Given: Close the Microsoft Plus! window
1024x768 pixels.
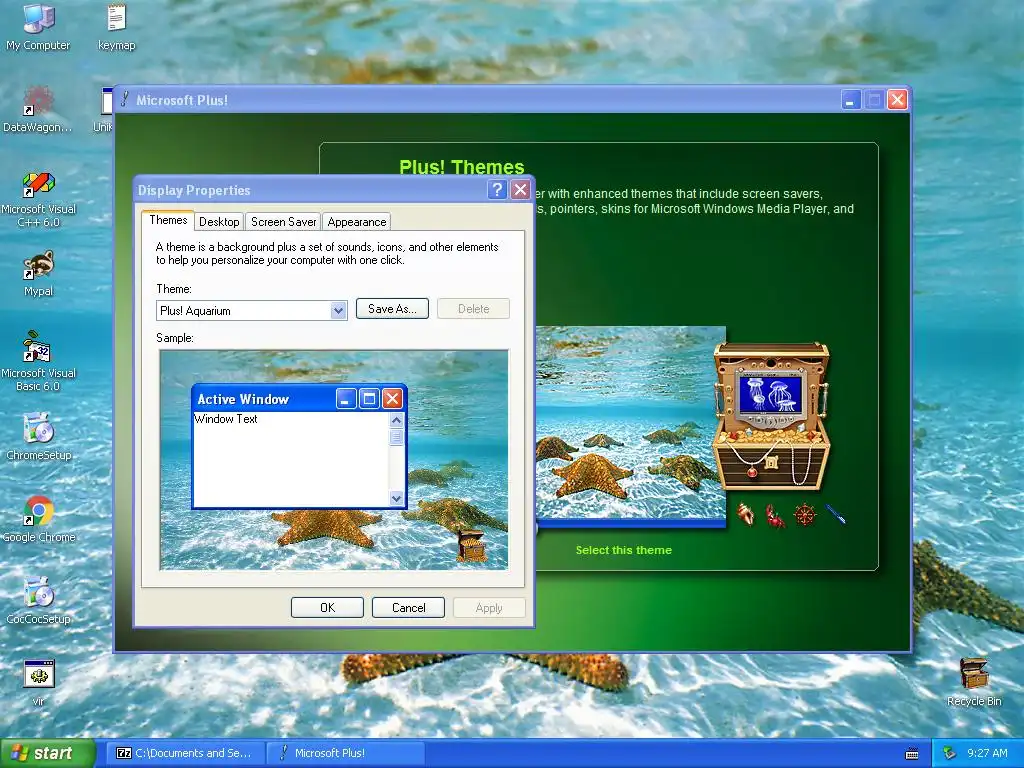Looking at the screenshot, I should click(x=897, y=100).
